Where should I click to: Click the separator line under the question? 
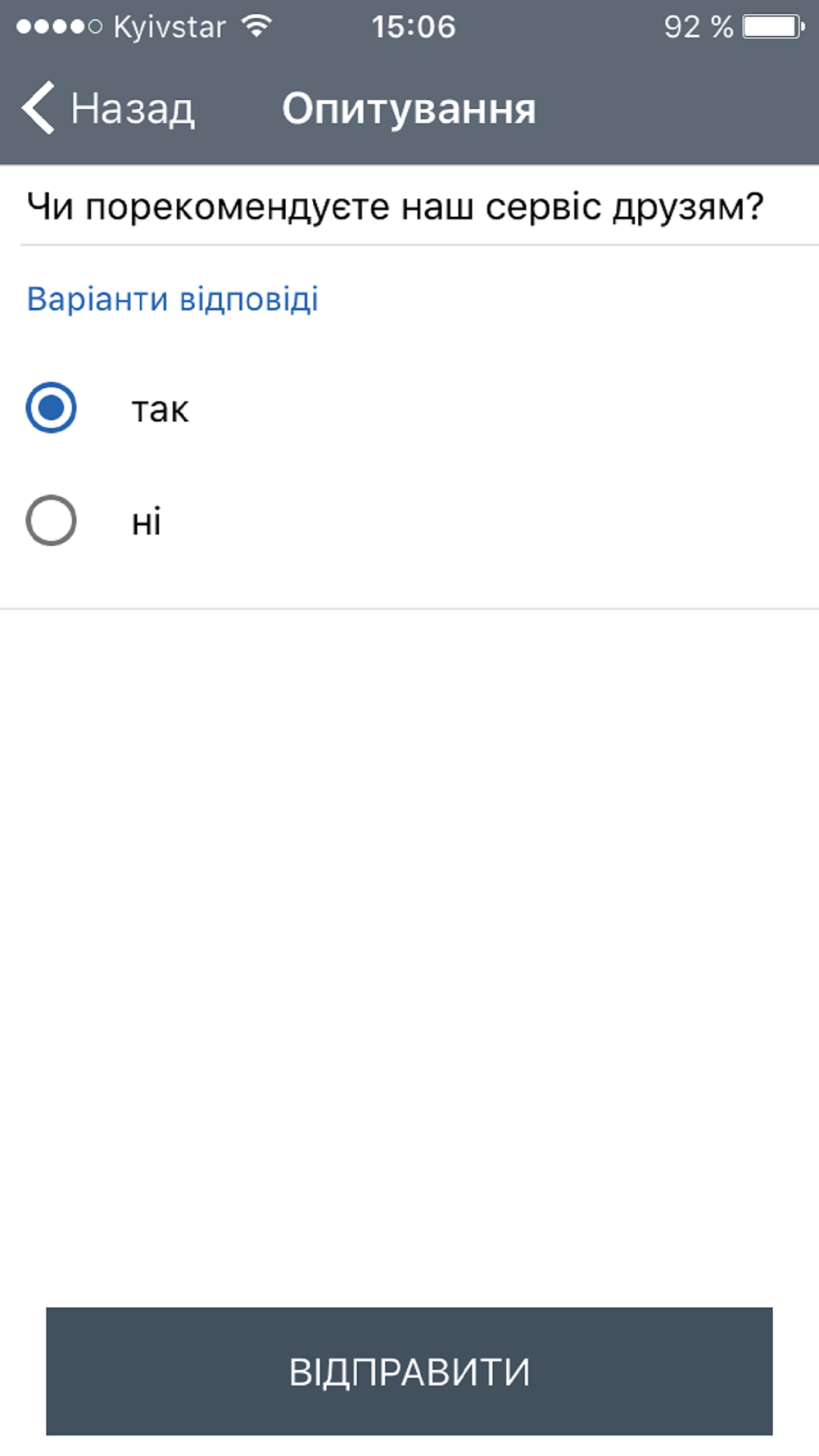tap(419, 244)
